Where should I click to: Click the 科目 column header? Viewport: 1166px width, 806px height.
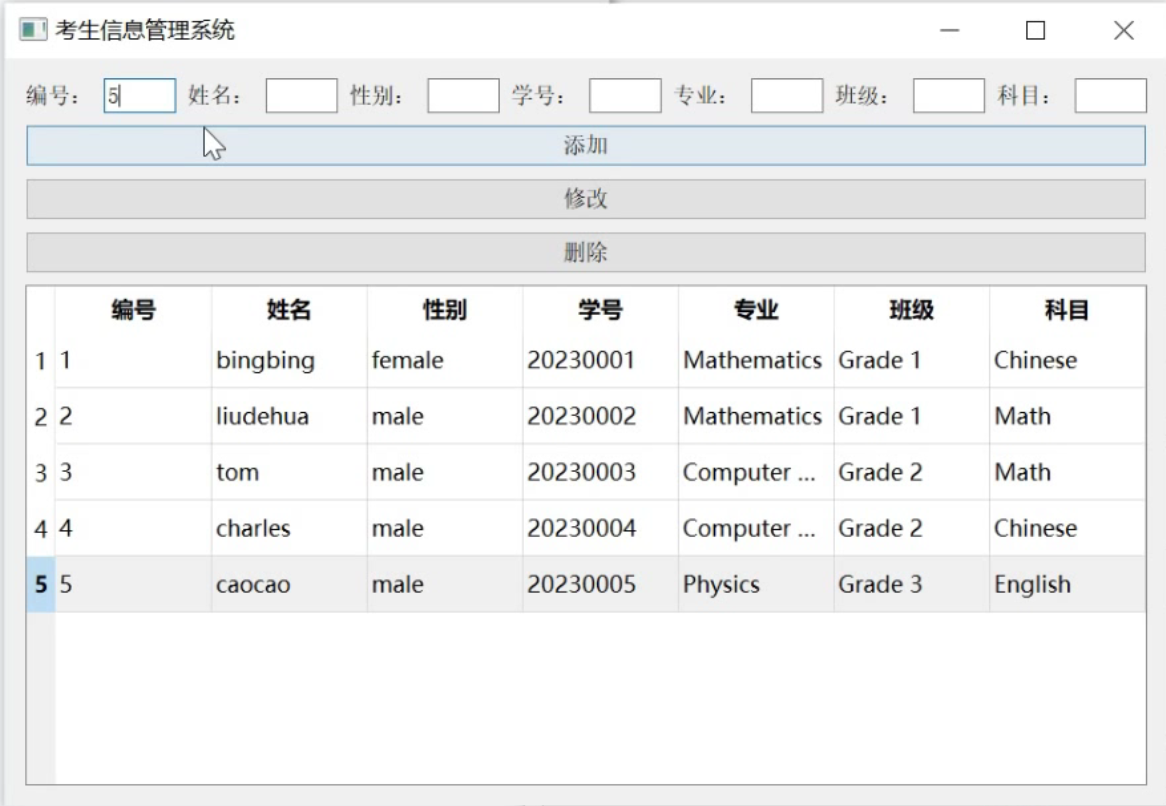[x=1067, y=309]
